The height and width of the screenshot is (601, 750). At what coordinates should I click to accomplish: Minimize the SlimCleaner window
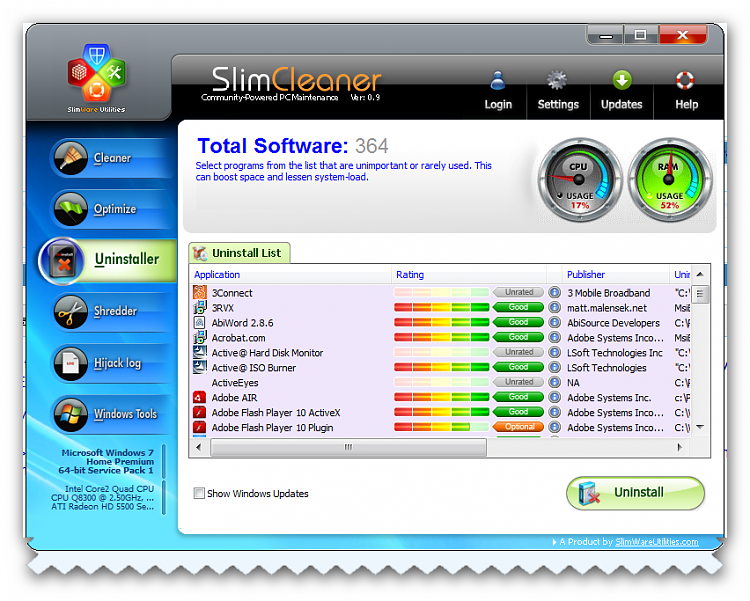tap(606, 35)
